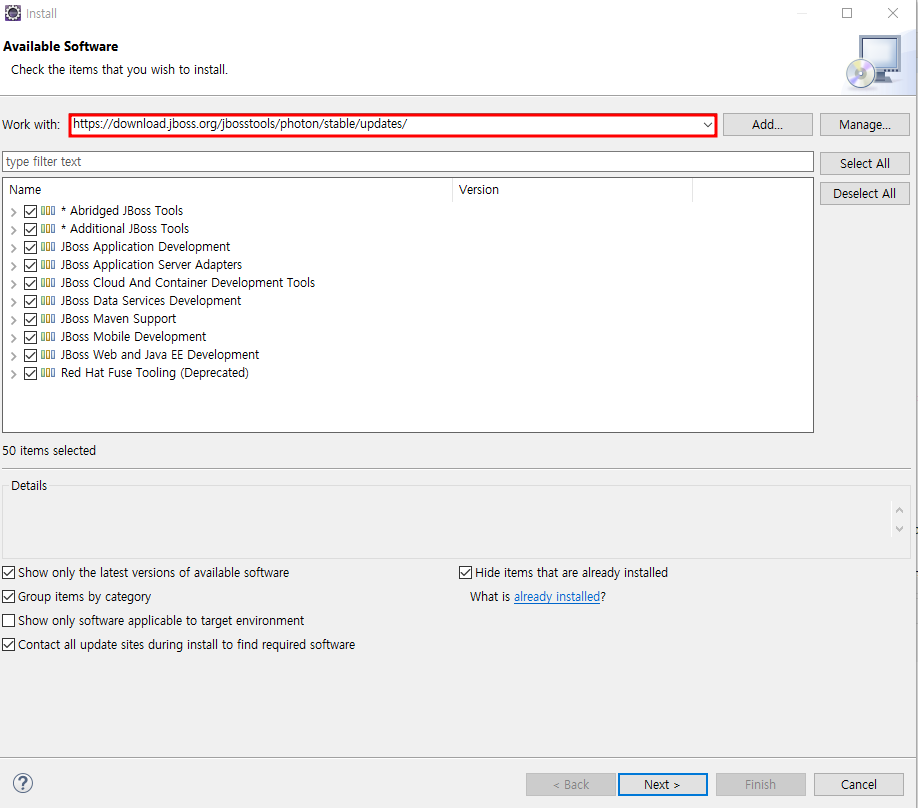Uncheck Abridged JBoss Tools checkbox
Screen dimensions: 918x808
pos(30,211)
